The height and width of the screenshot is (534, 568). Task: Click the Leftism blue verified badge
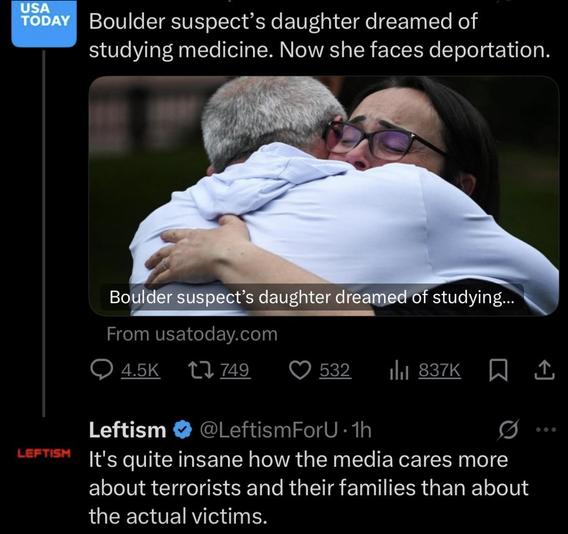tap(183, 430)
